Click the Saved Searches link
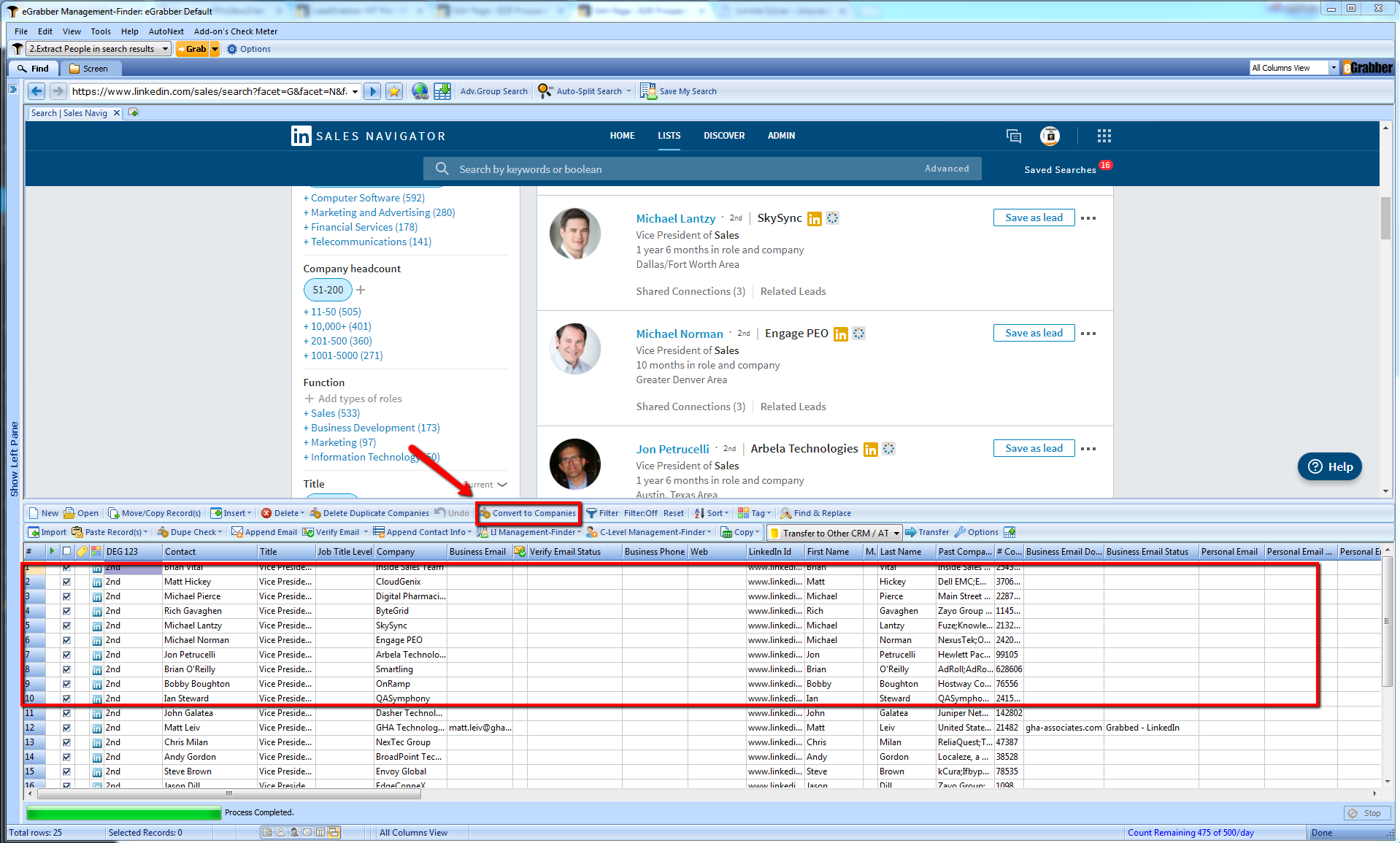This screenshot has width=1400, height=843. click(x=1060, y=169)
